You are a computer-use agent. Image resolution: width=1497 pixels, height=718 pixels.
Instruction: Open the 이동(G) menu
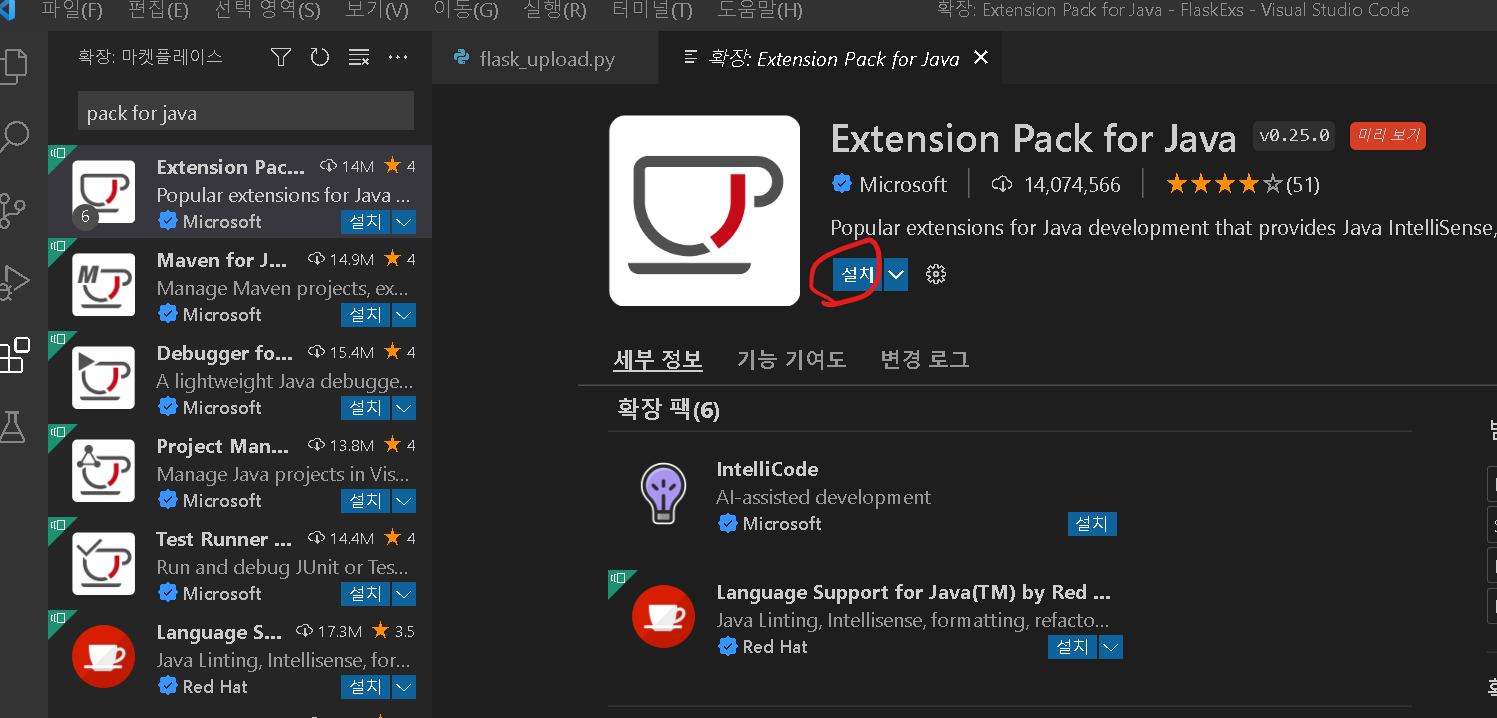tap(465, 11)
